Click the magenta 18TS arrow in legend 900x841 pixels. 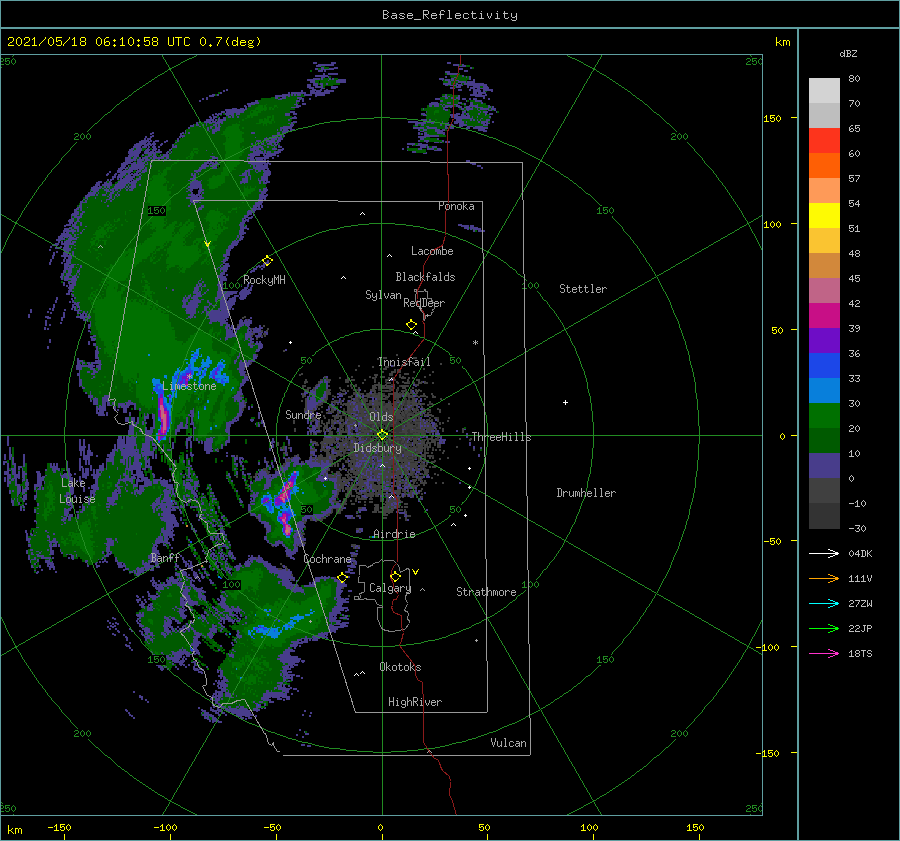tap(824, 653)
